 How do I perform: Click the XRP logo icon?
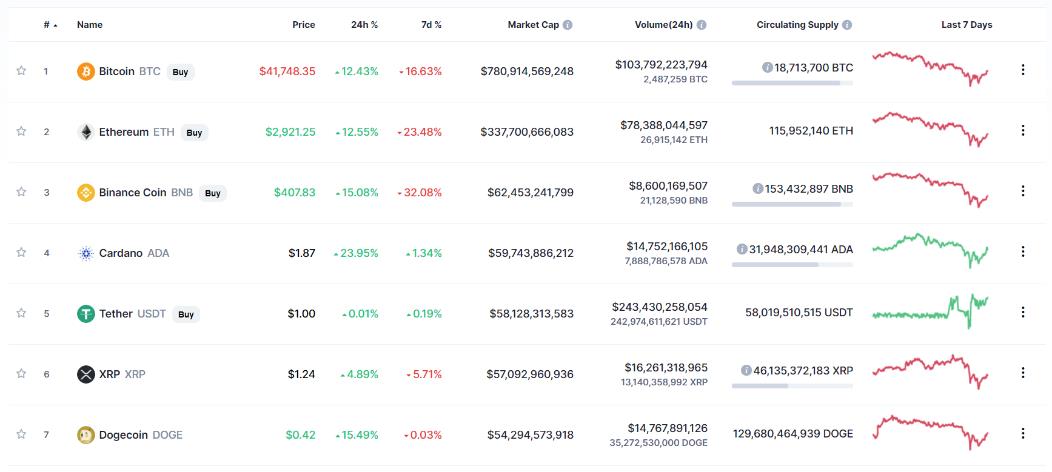[x=86, y=374]
